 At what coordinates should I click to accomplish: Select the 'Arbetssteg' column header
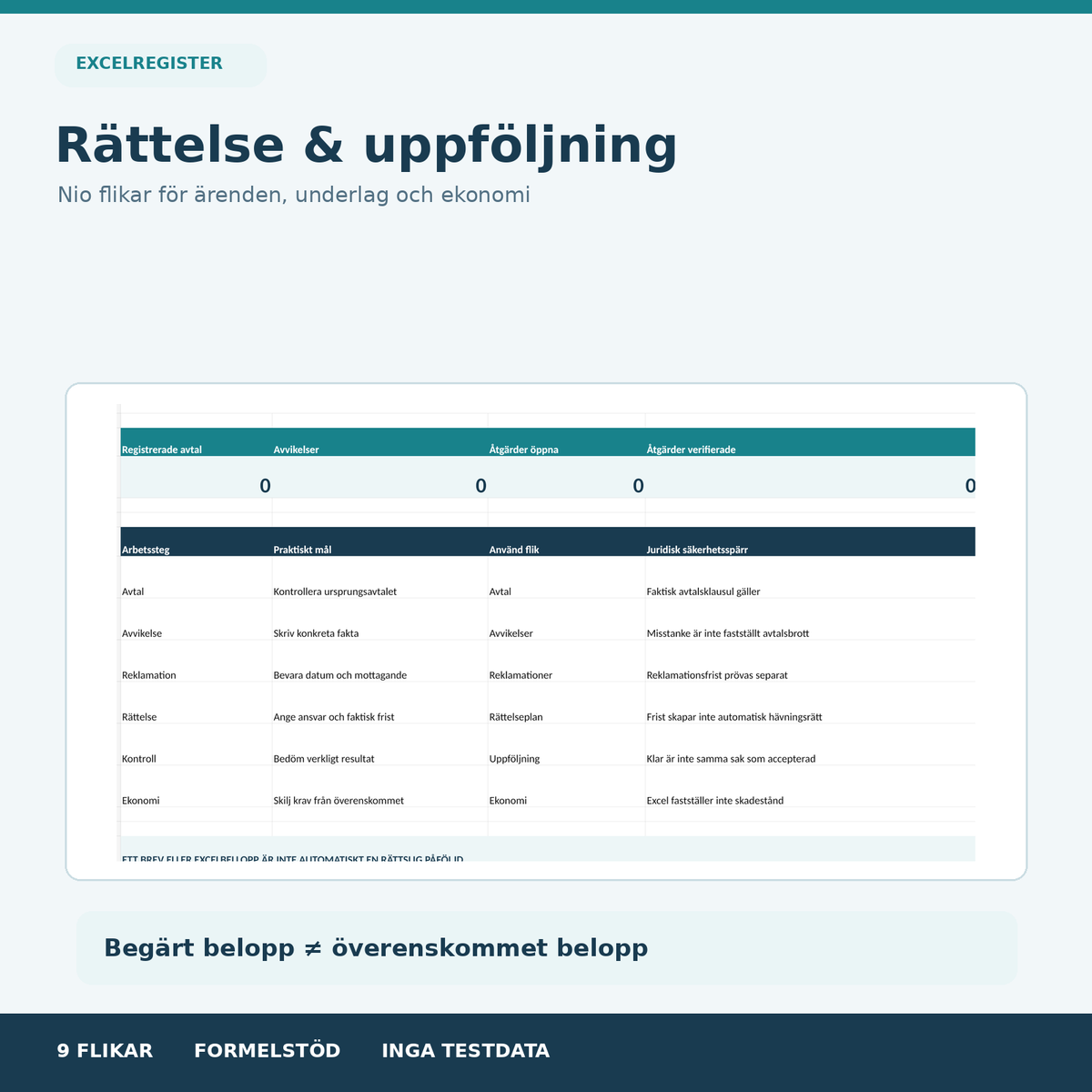(x=196, y=541)
